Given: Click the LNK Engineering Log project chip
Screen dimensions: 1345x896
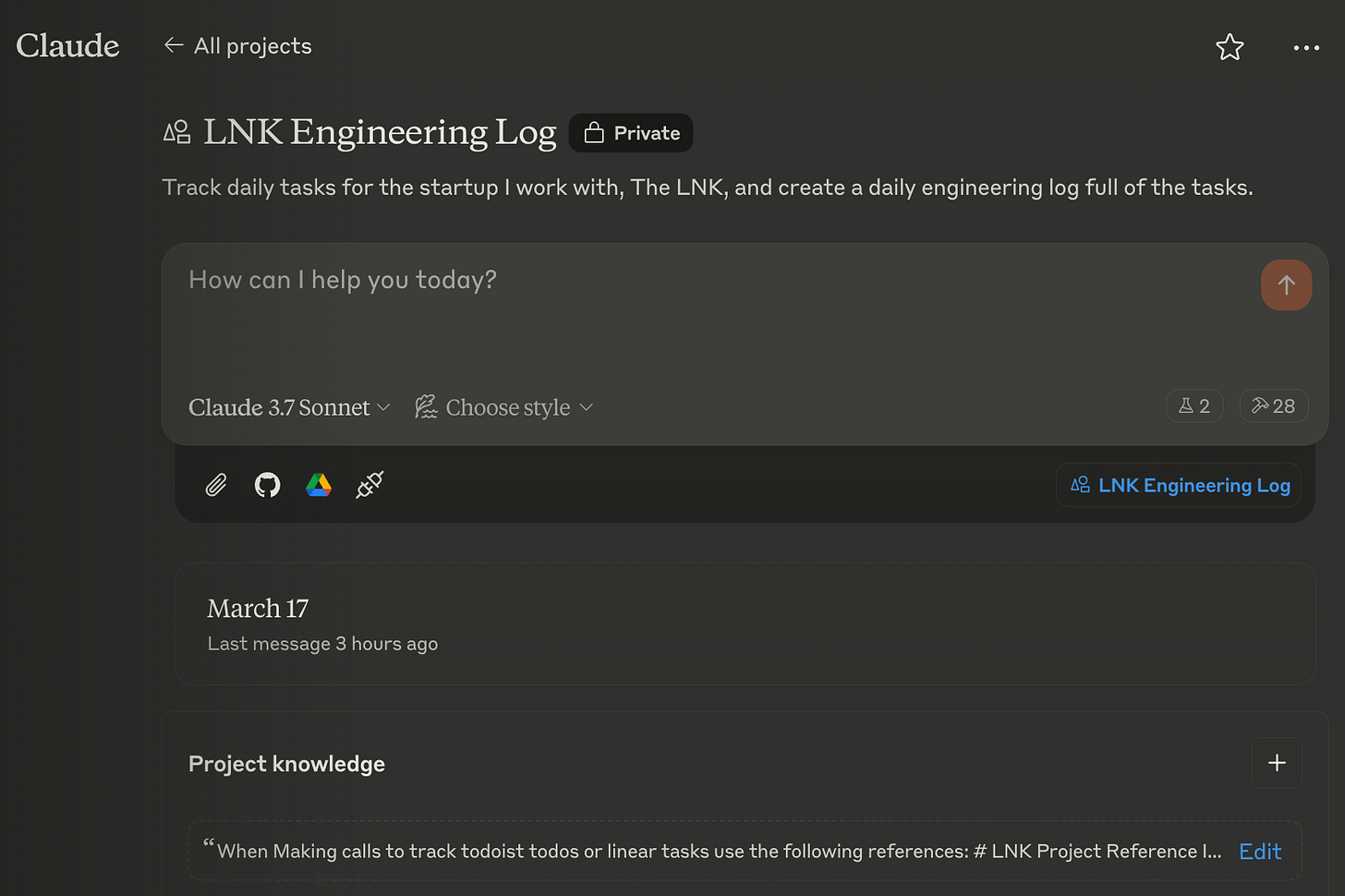Looking at the screenshot, I should (x=1179, y=485).
